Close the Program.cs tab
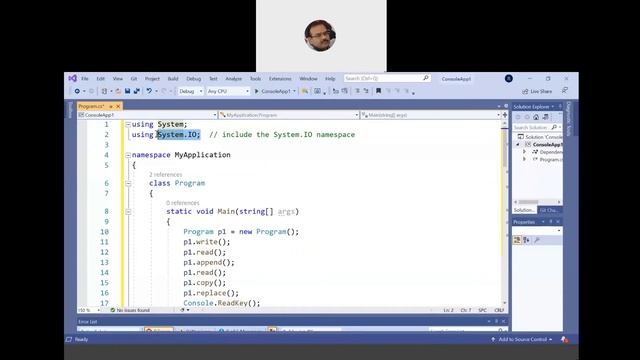The image size is (640, 360). click(x=118, y=106)
